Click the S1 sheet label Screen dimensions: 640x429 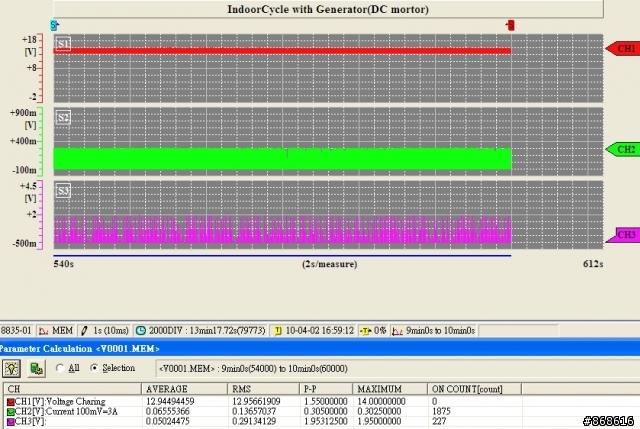click(x=63, y=44)
